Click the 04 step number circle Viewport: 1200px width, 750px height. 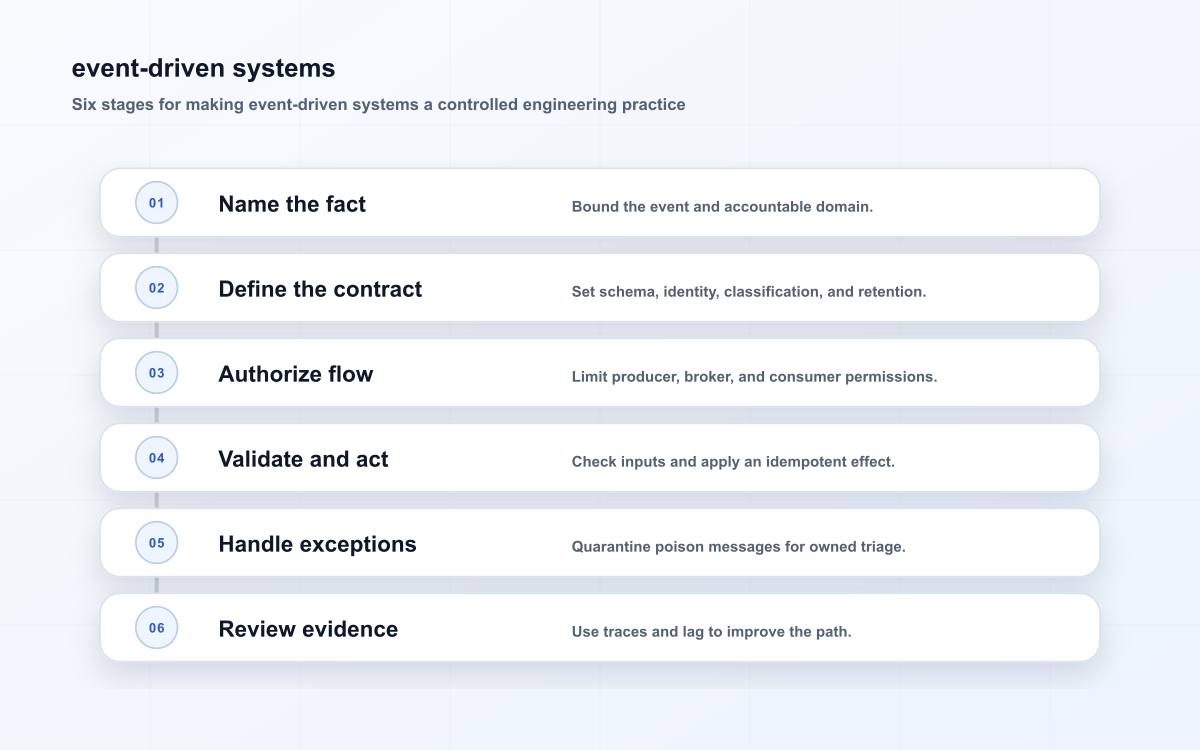click(157, 458)
